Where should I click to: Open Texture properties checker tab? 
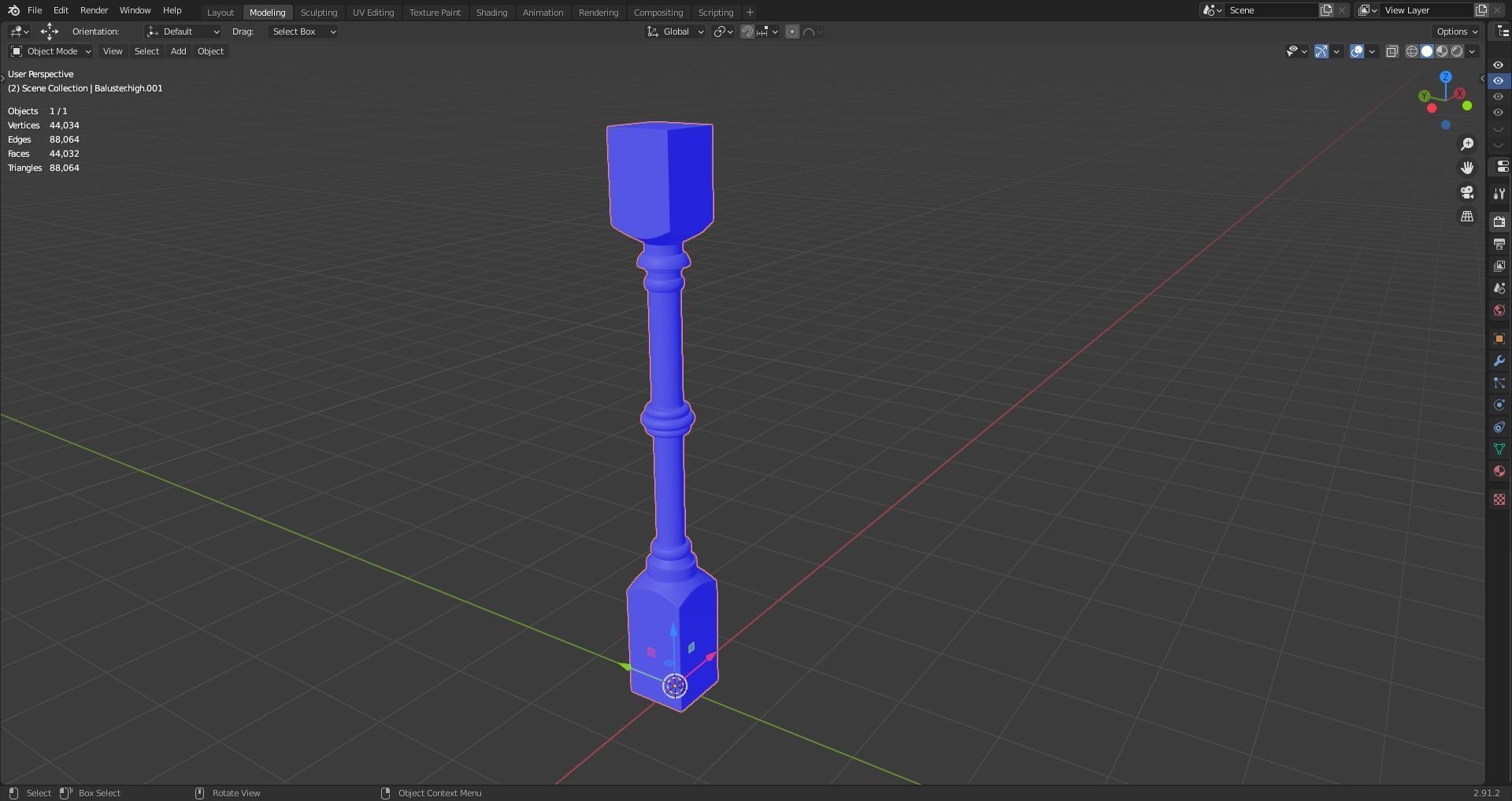[1499, 499]
